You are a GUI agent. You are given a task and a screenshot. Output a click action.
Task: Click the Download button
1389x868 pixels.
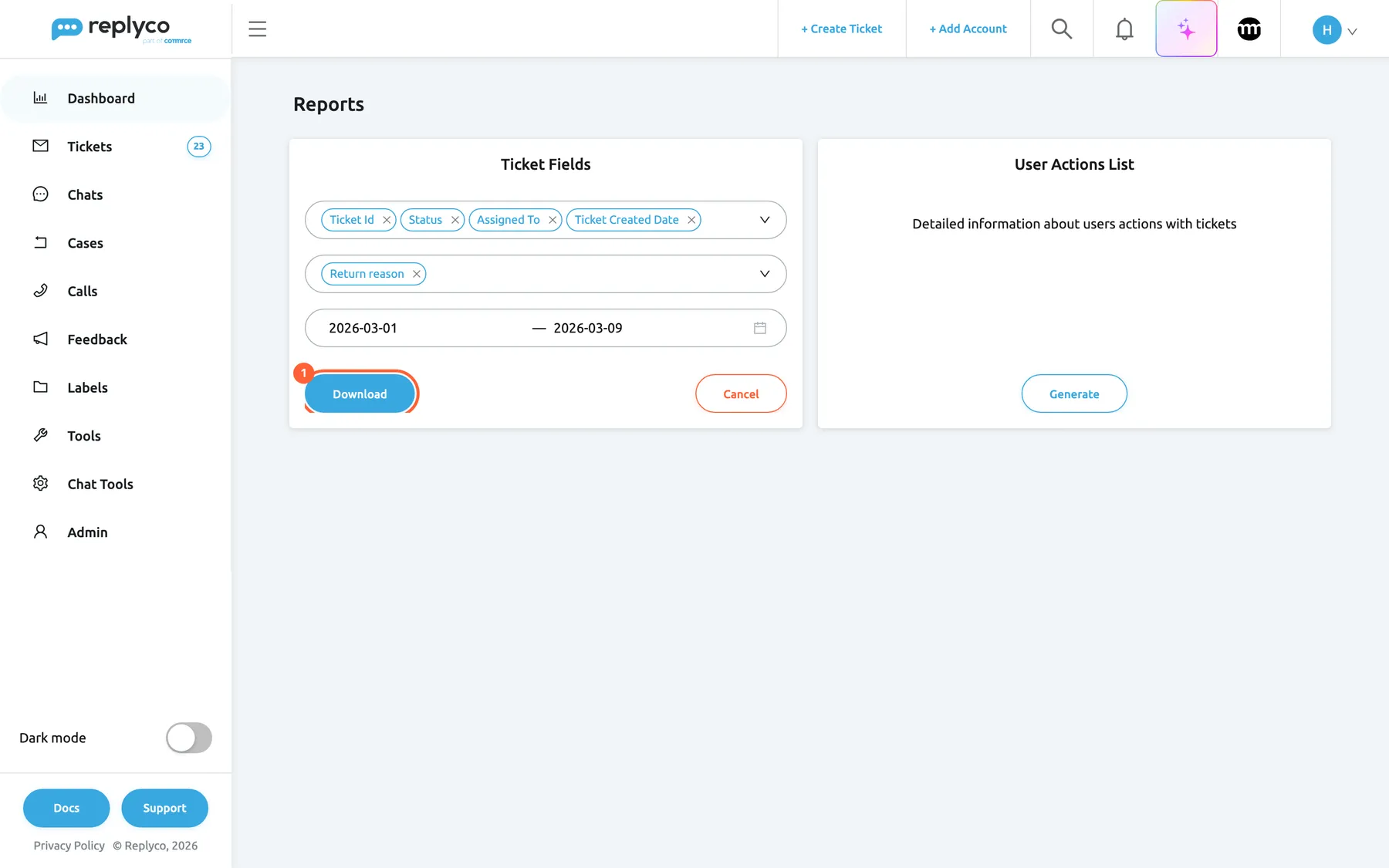360,393
